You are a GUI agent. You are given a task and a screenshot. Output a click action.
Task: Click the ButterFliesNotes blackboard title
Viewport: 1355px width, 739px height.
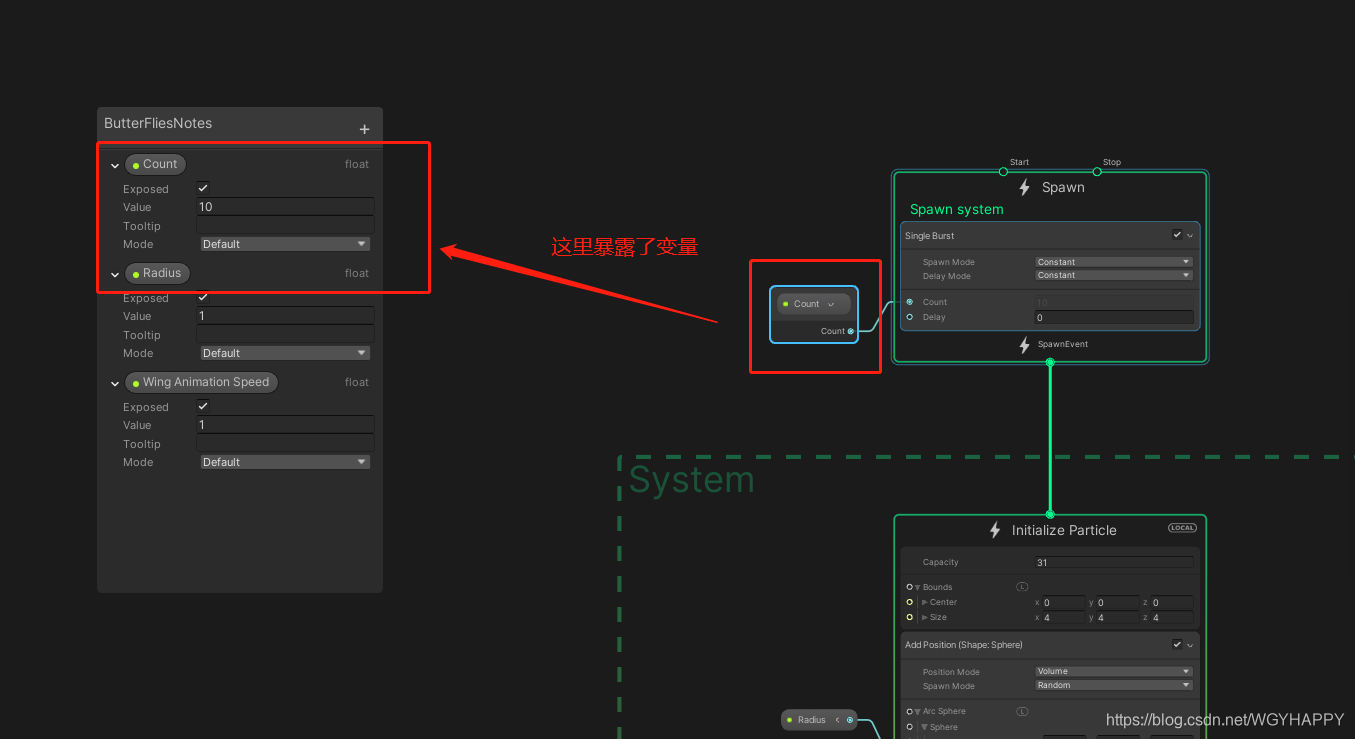click(158, 124)
